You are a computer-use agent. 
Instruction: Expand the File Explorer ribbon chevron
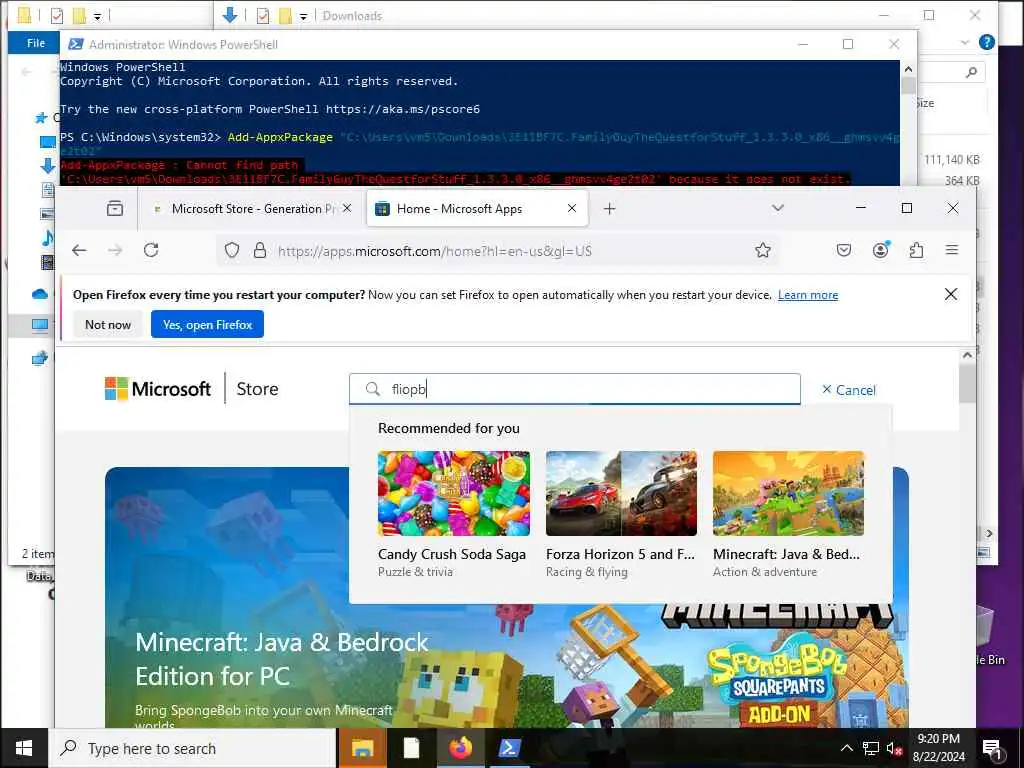click(x=965, y=42)
